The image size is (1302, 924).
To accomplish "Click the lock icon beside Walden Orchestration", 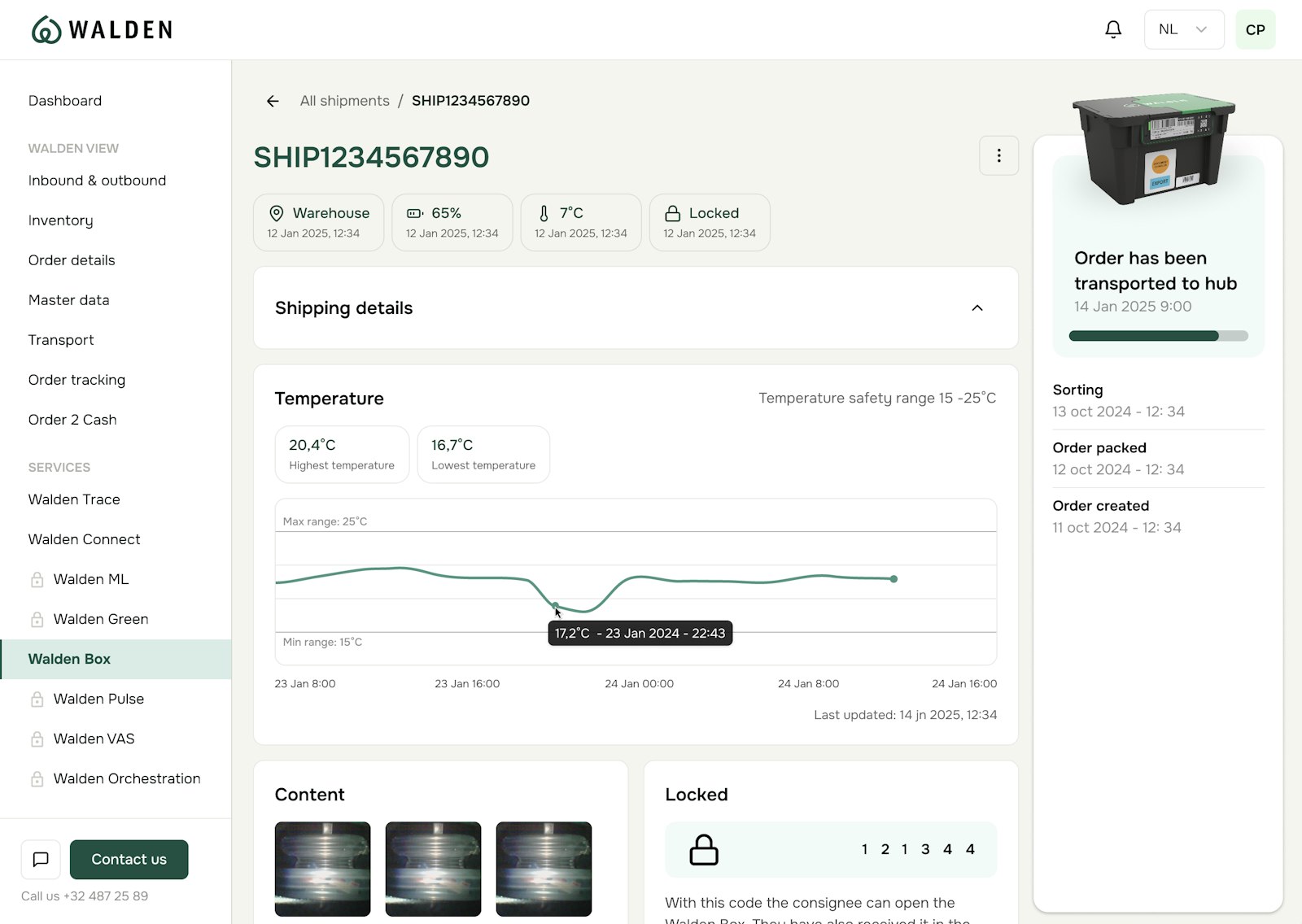I will (37, 779).
